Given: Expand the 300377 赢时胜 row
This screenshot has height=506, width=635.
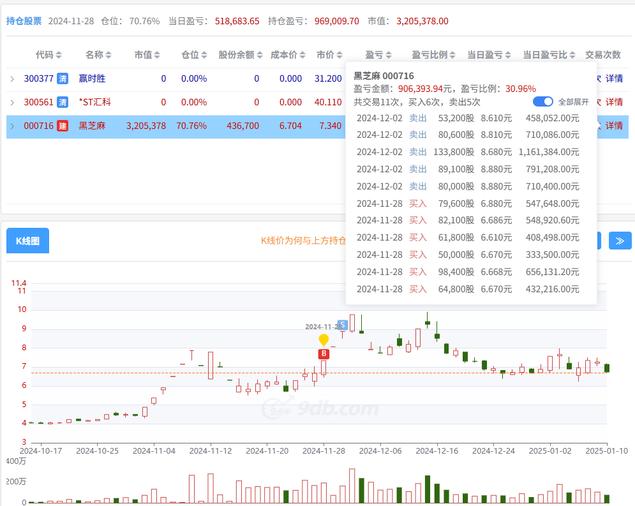Looking at the screenshot, I should tap(13, 78).
